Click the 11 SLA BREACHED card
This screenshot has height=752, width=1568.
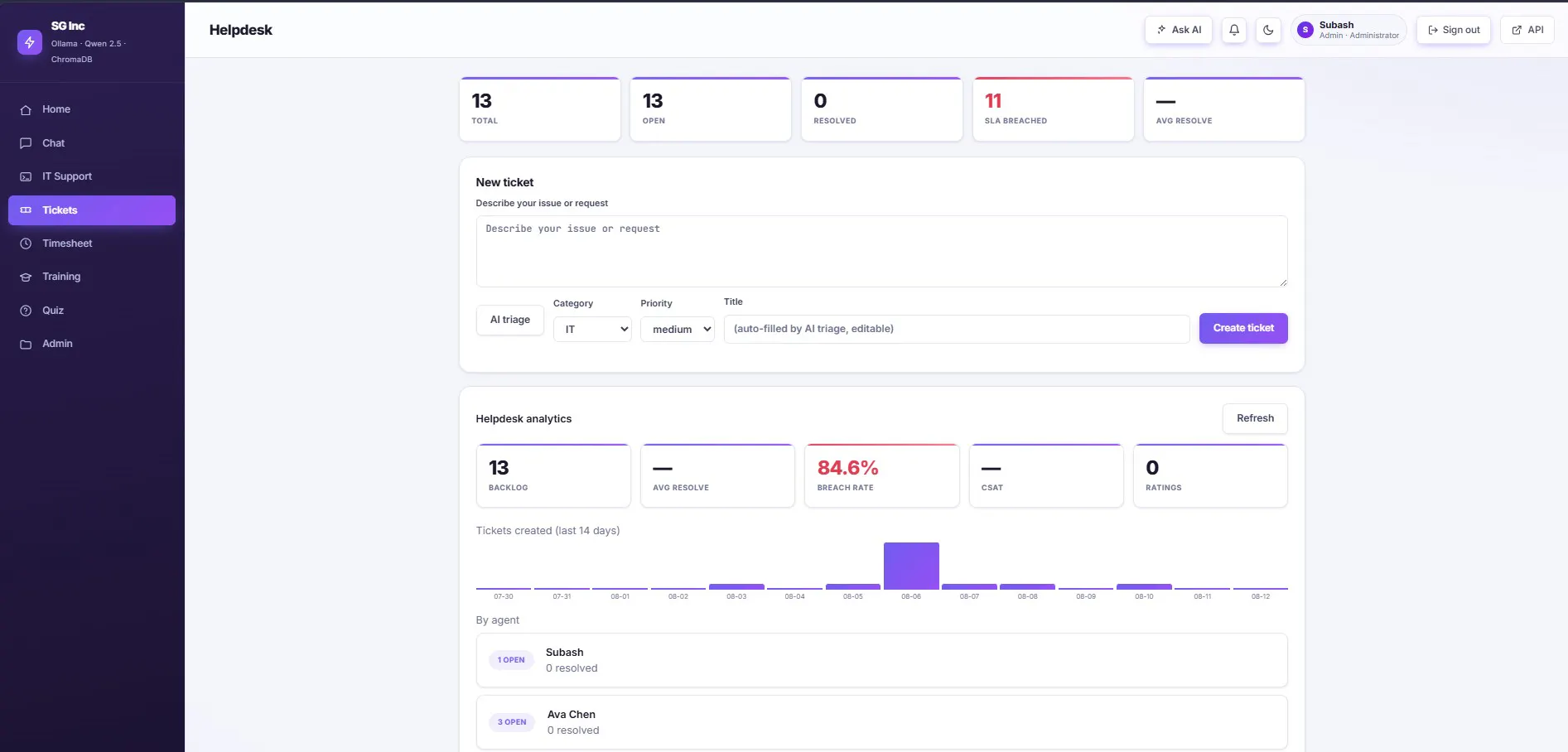1053,109
